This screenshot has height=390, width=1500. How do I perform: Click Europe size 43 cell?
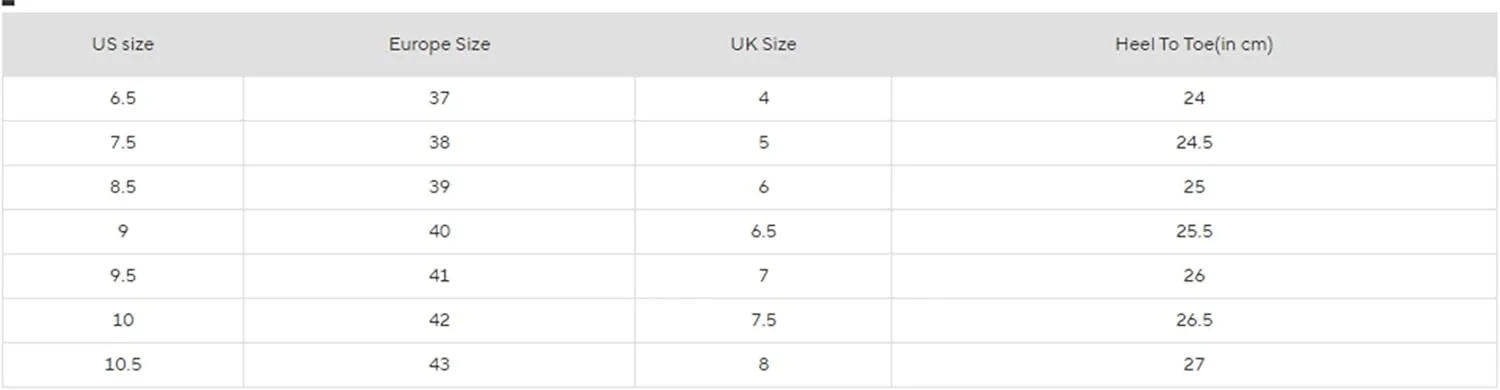coord(439,365)
